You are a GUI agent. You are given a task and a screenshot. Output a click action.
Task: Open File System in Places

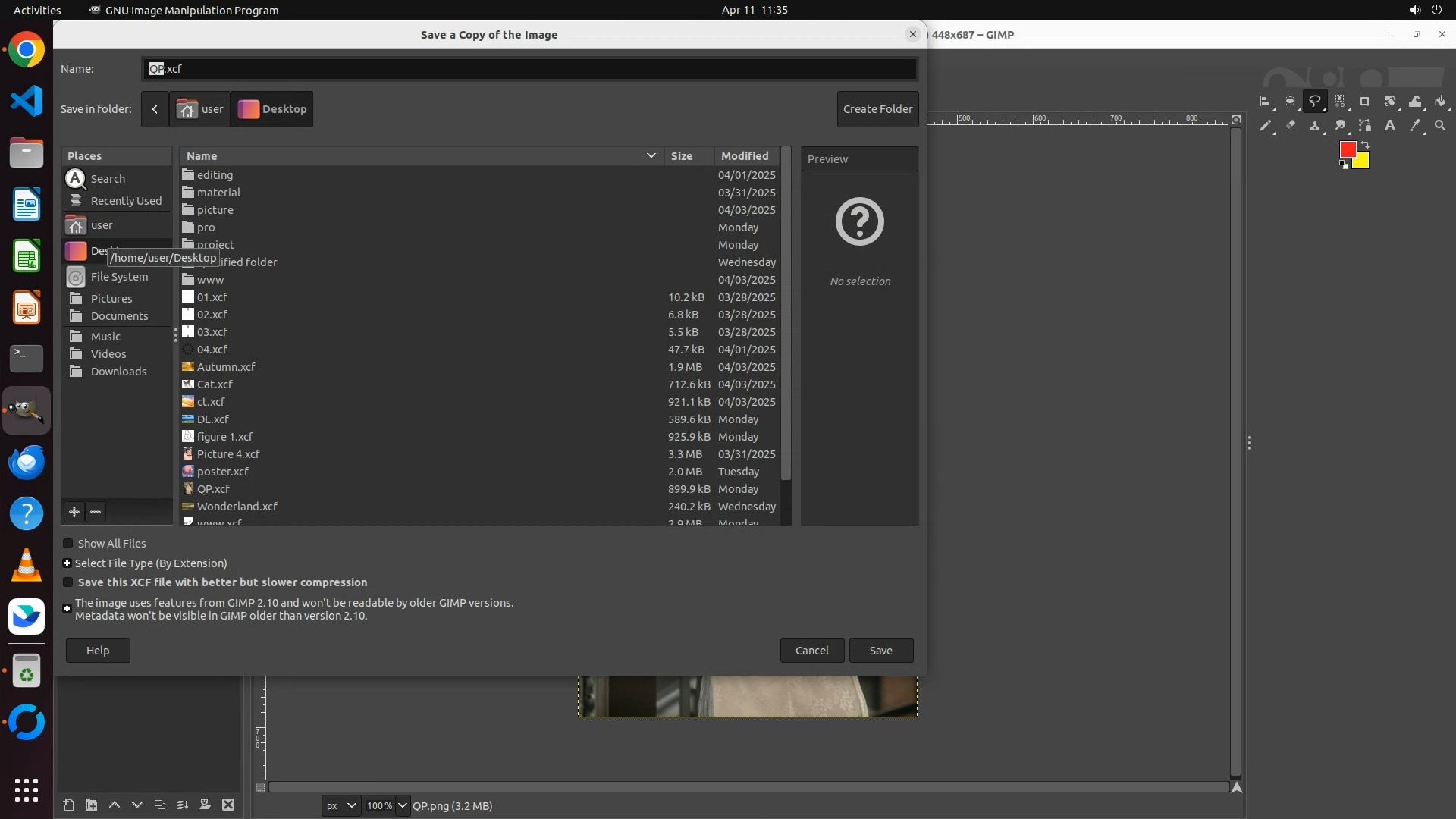[x=119, y=277]
